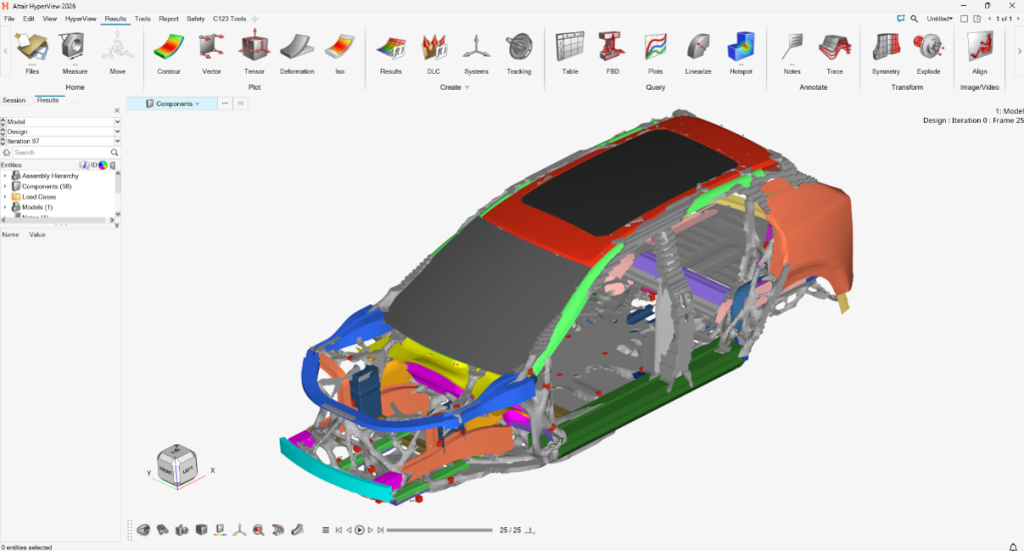The image size is (1024, 551).
Task: Open the Linearize tool
Action: point(698,52)
